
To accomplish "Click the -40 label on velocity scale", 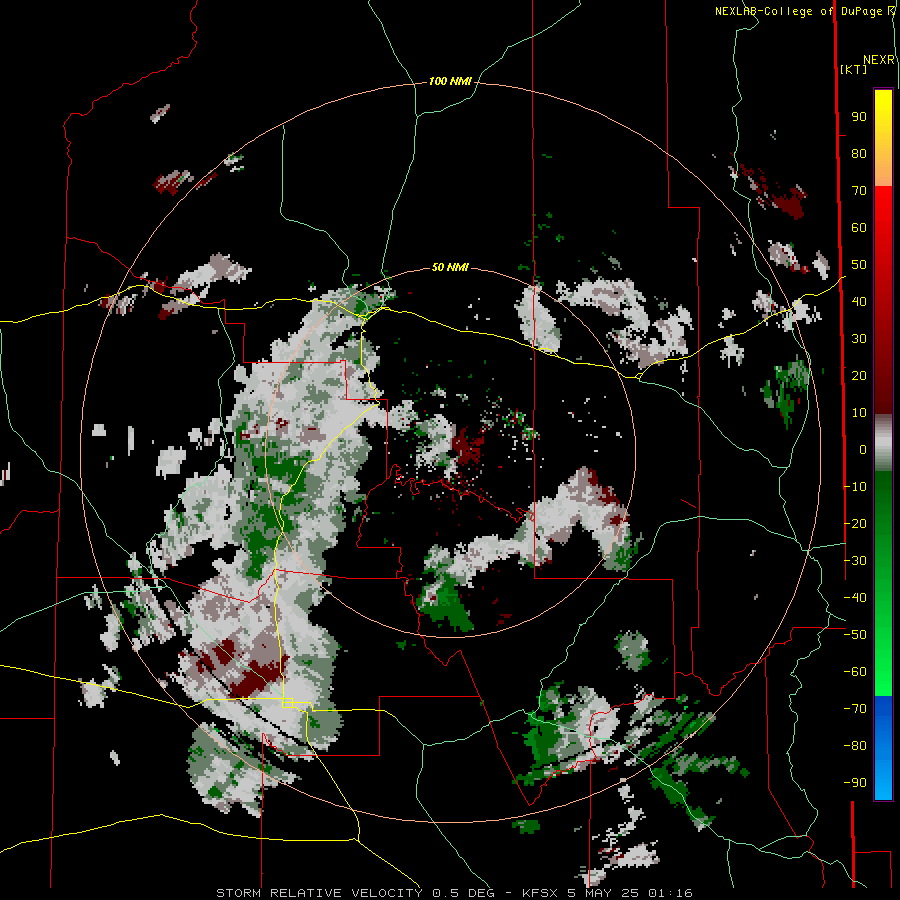I will [x=855, y=598].
